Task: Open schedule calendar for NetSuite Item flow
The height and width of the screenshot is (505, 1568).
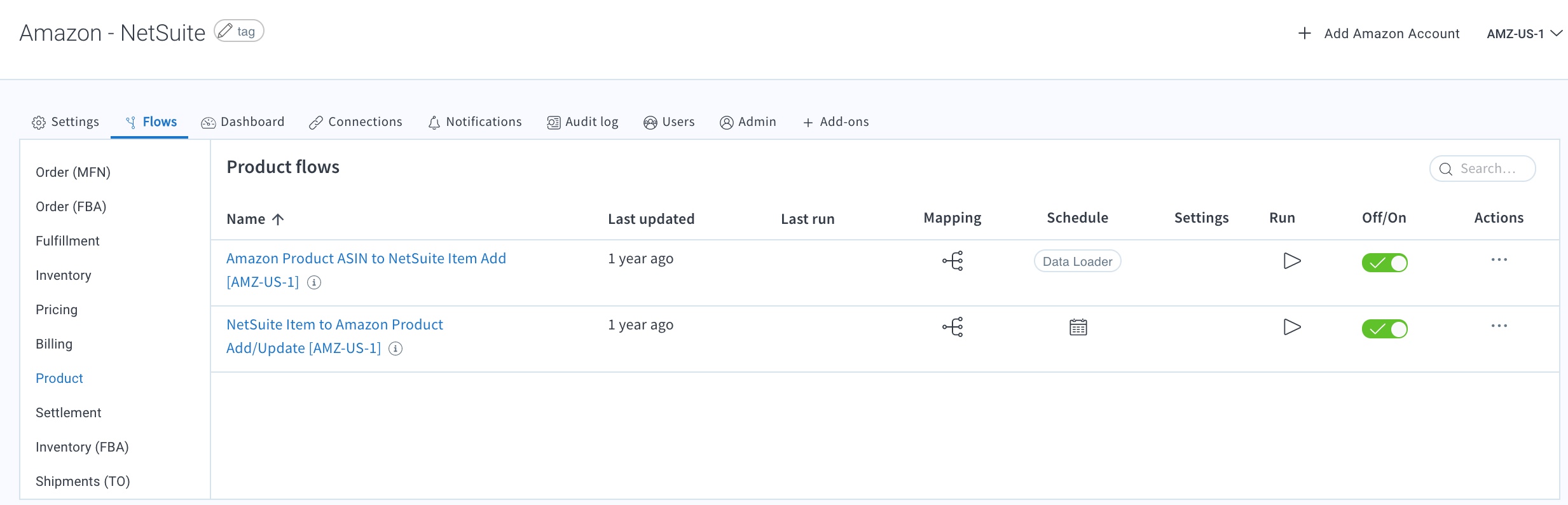Action: pyautogui.click(x=1078, y=327)
